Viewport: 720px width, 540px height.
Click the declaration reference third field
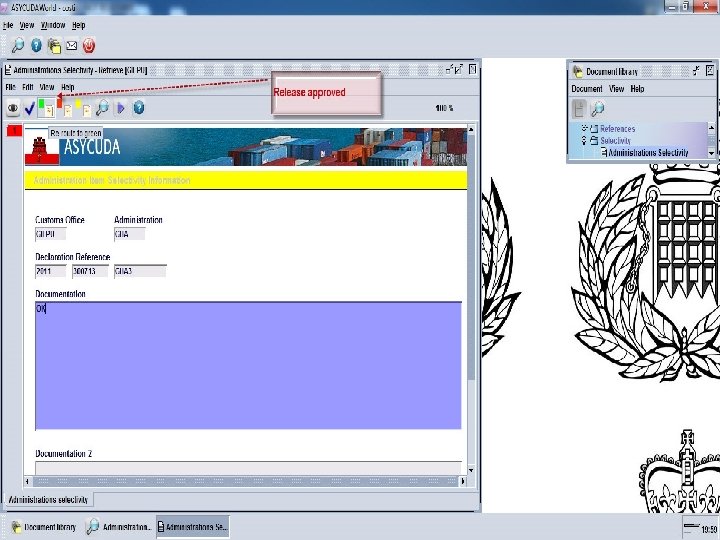coord(140,271)
